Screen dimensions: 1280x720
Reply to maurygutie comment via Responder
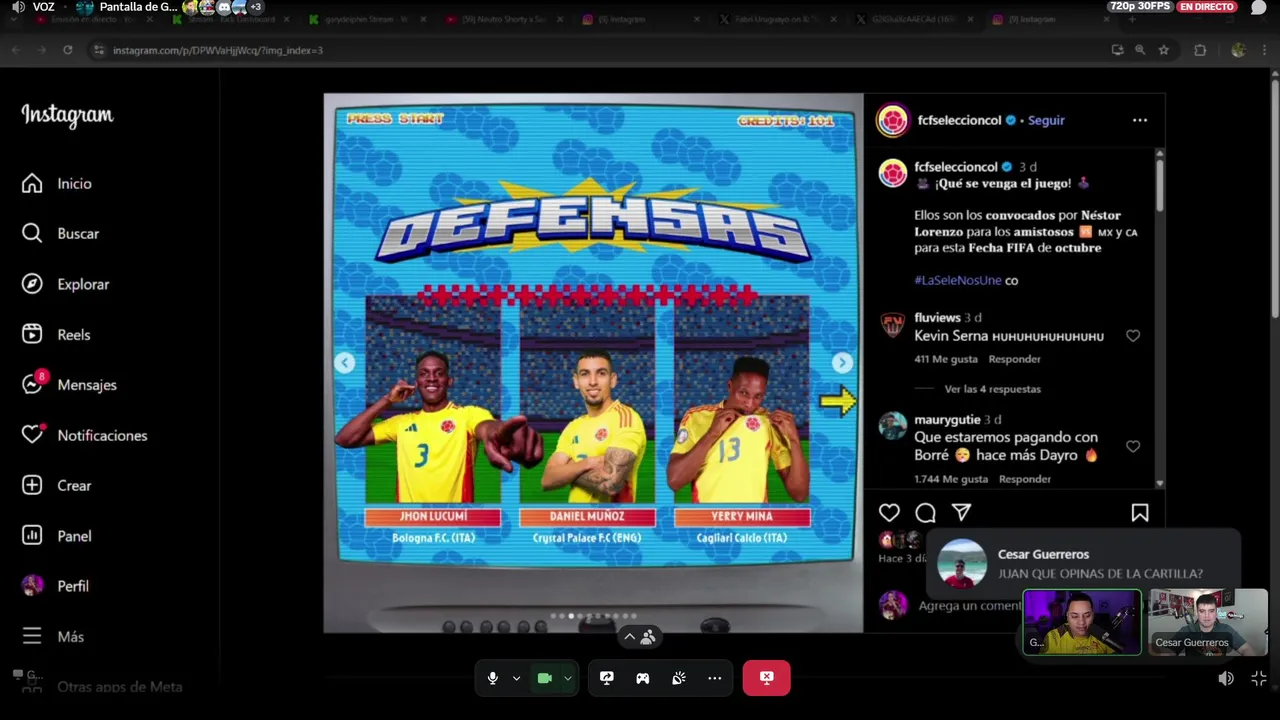pyautogui.click(x=1024, y=479)
